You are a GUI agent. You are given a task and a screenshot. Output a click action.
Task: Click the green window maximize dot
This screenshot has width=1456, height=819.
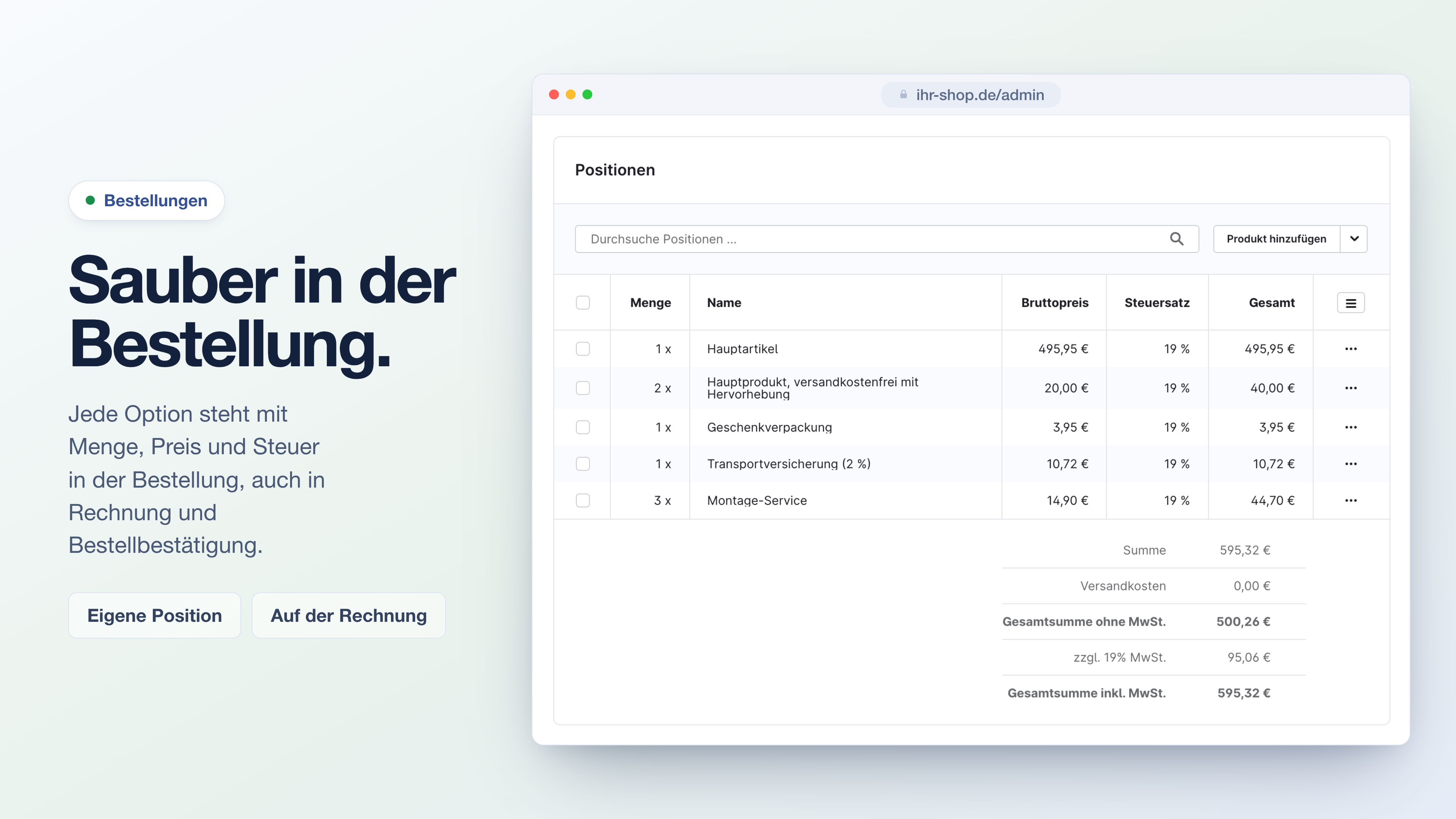click(587, 94)
